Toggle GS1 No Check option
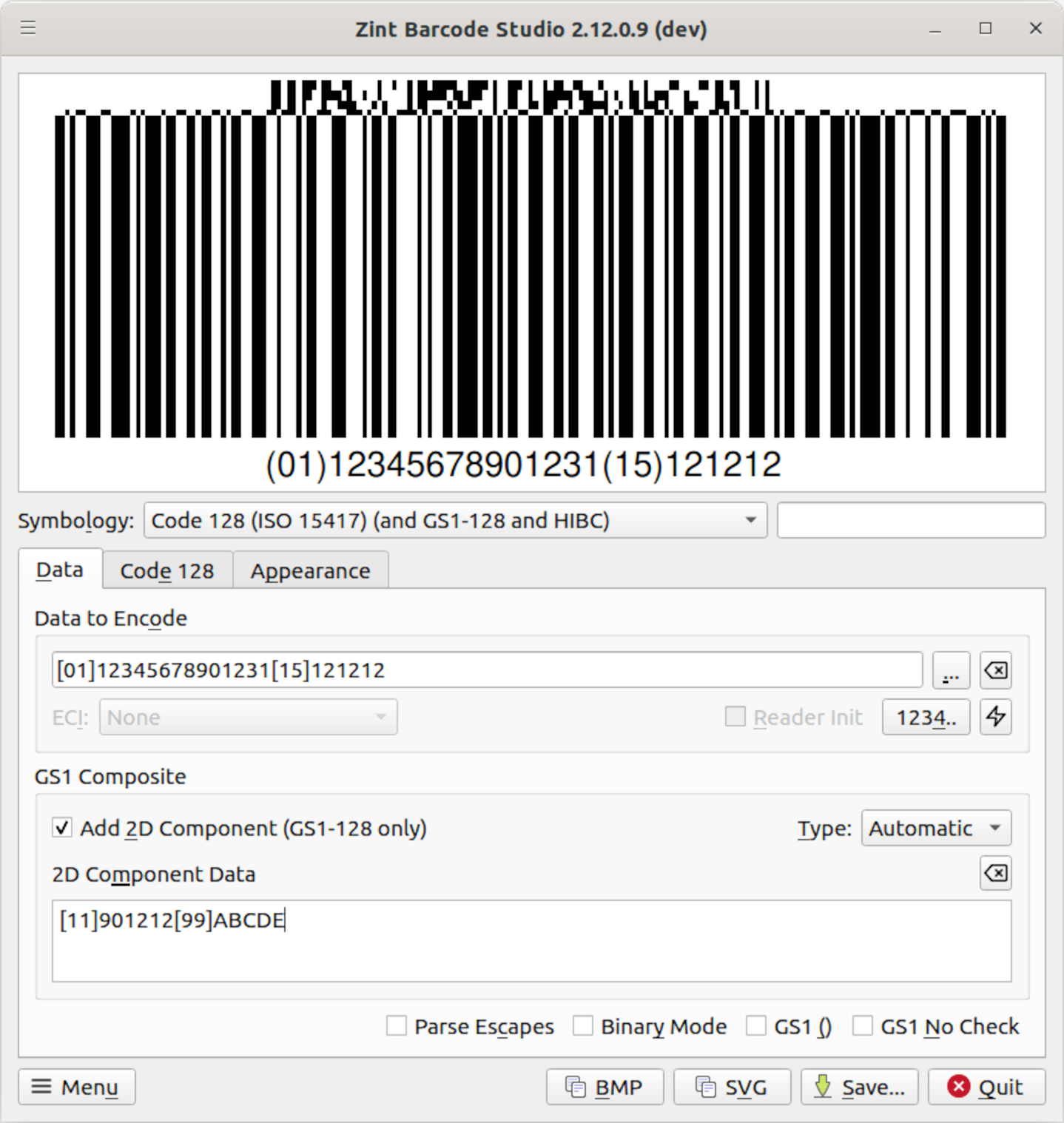The width and height of the screenshot is (1064, 1123). (863, 1026)
